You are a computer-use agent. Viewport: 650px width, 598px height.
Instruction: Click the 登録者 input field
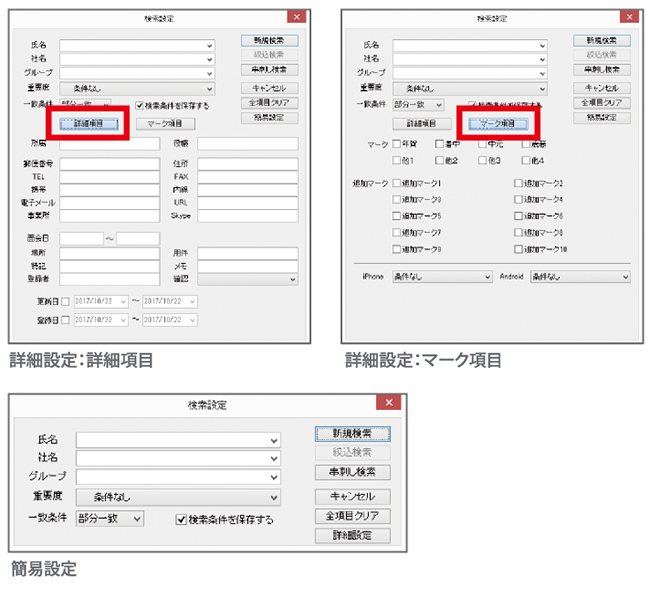(109, 279)
